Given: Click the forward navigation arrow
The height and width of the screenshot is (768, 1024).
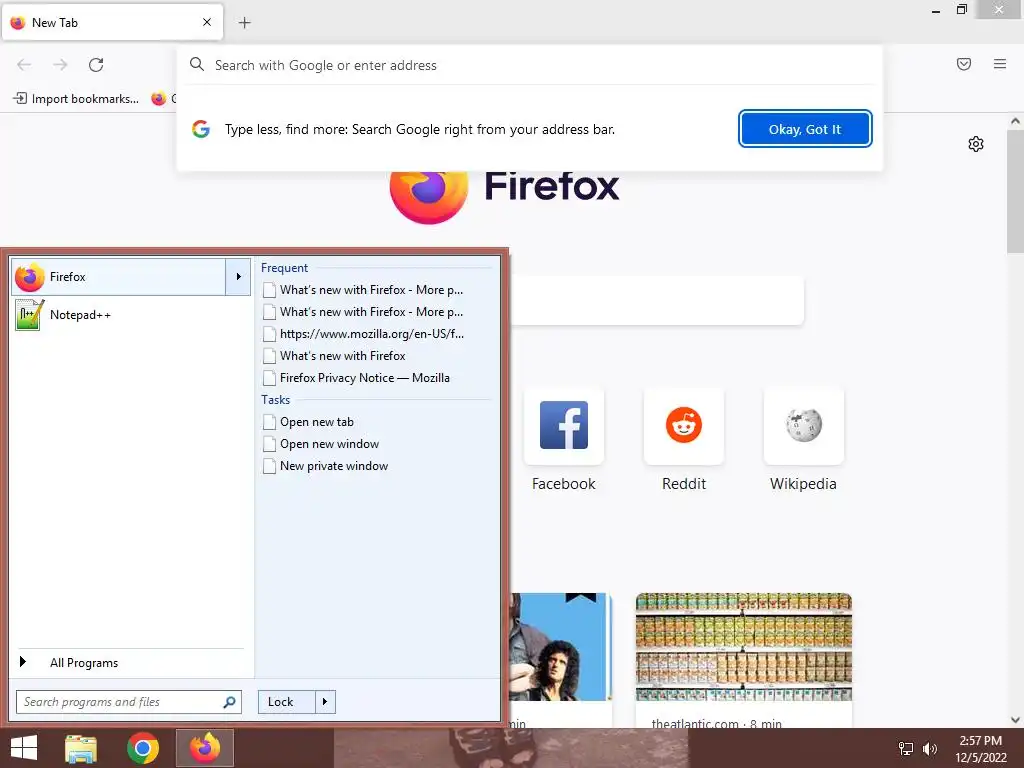Looking at the screenshot, I should point(60,65).
